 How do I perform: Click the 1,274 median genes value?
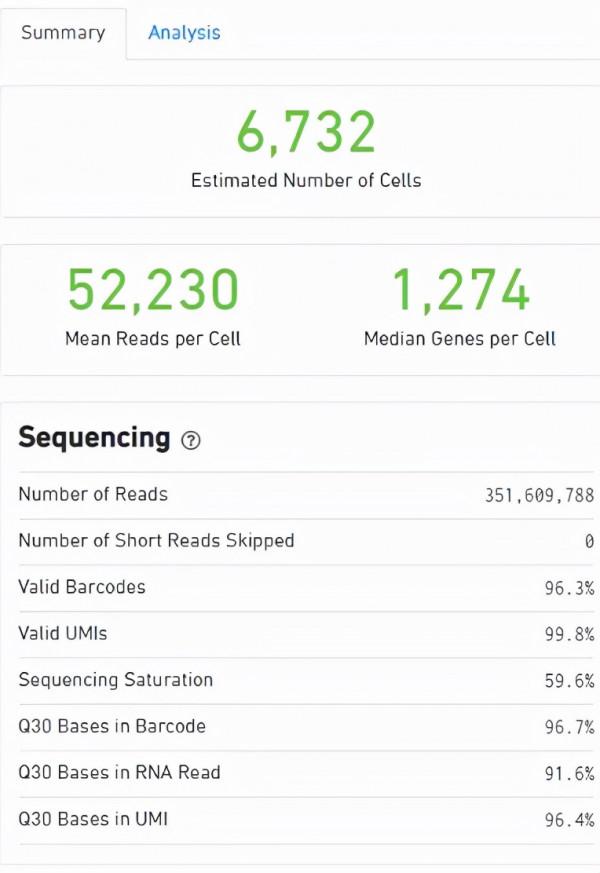coord(460,291)
